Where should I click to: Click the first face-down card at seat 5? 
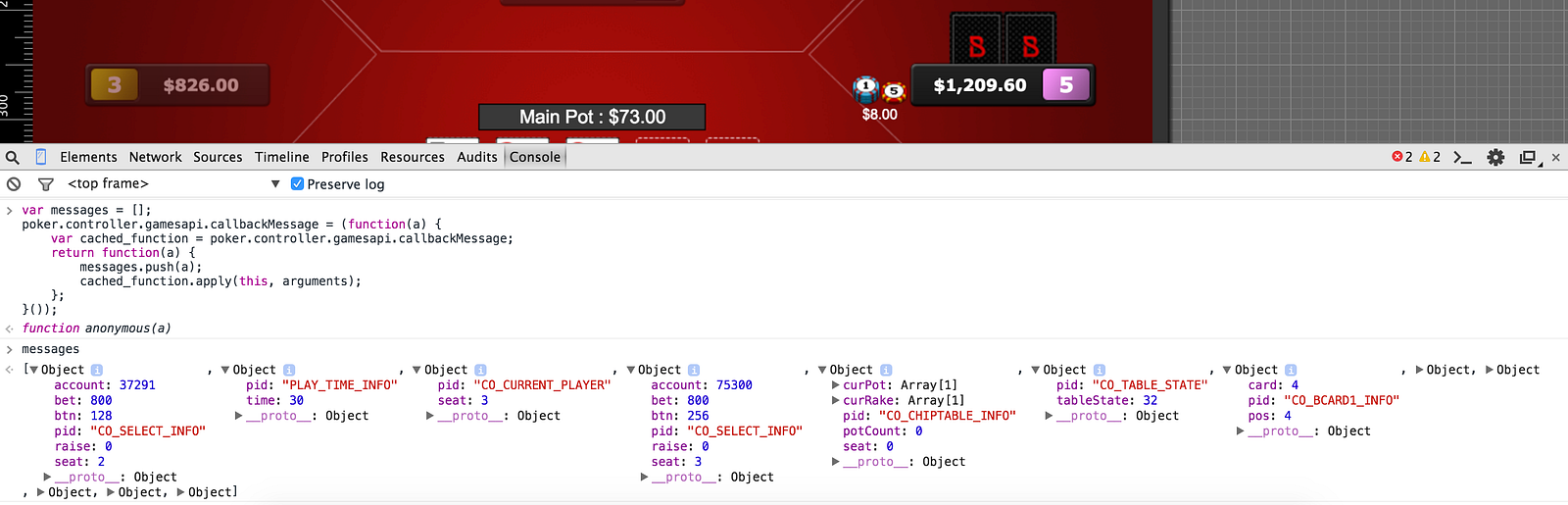click(x=977, y=39)
